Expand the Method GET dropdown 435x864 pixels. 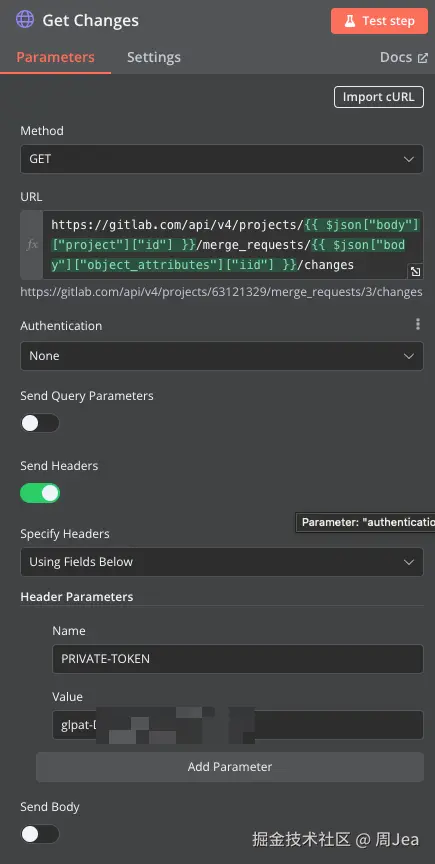click(222, 159)
